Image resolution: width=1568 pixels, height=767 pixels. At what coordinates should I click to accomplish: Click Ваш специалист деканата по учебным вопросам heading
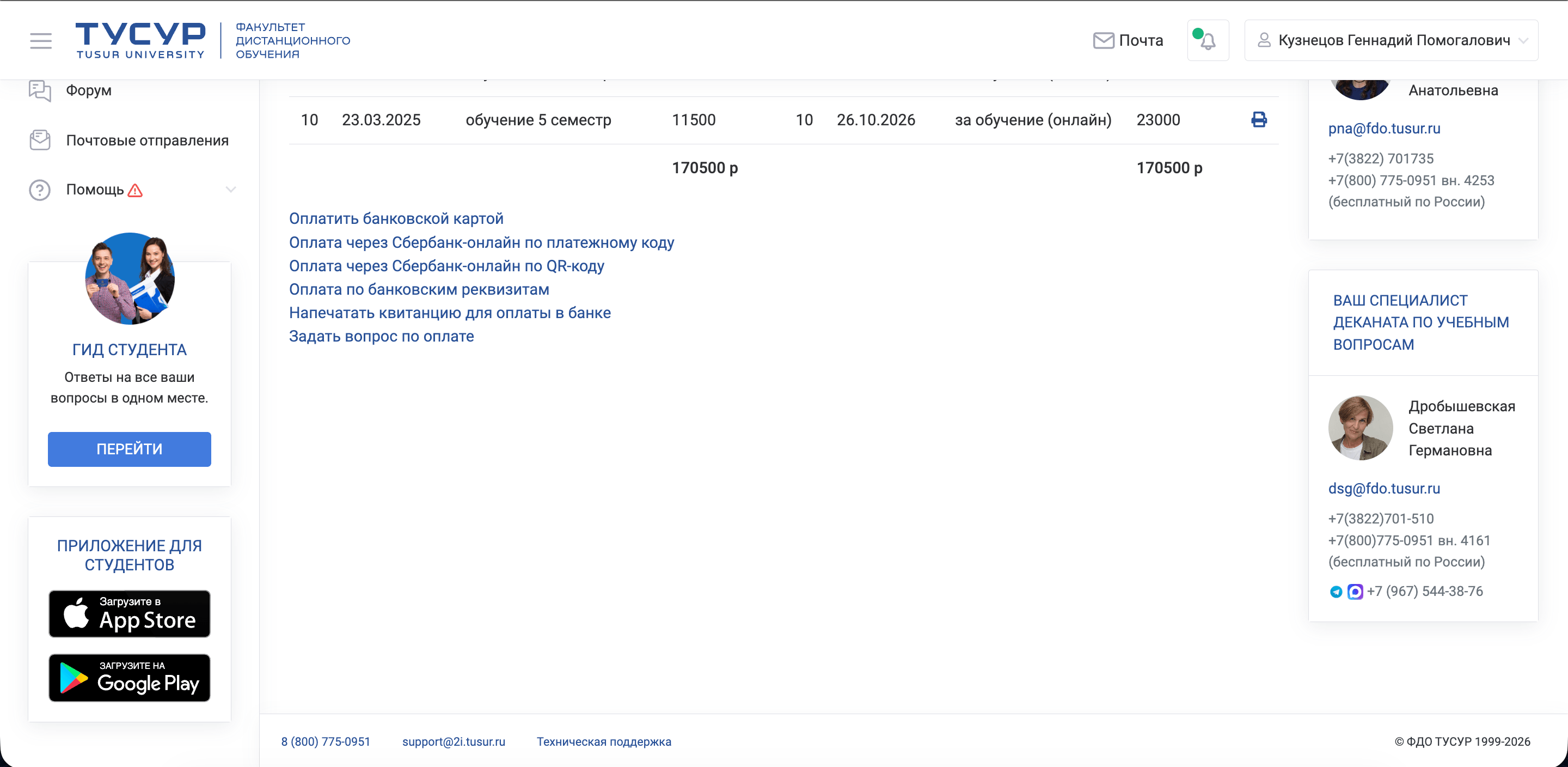1422,322
